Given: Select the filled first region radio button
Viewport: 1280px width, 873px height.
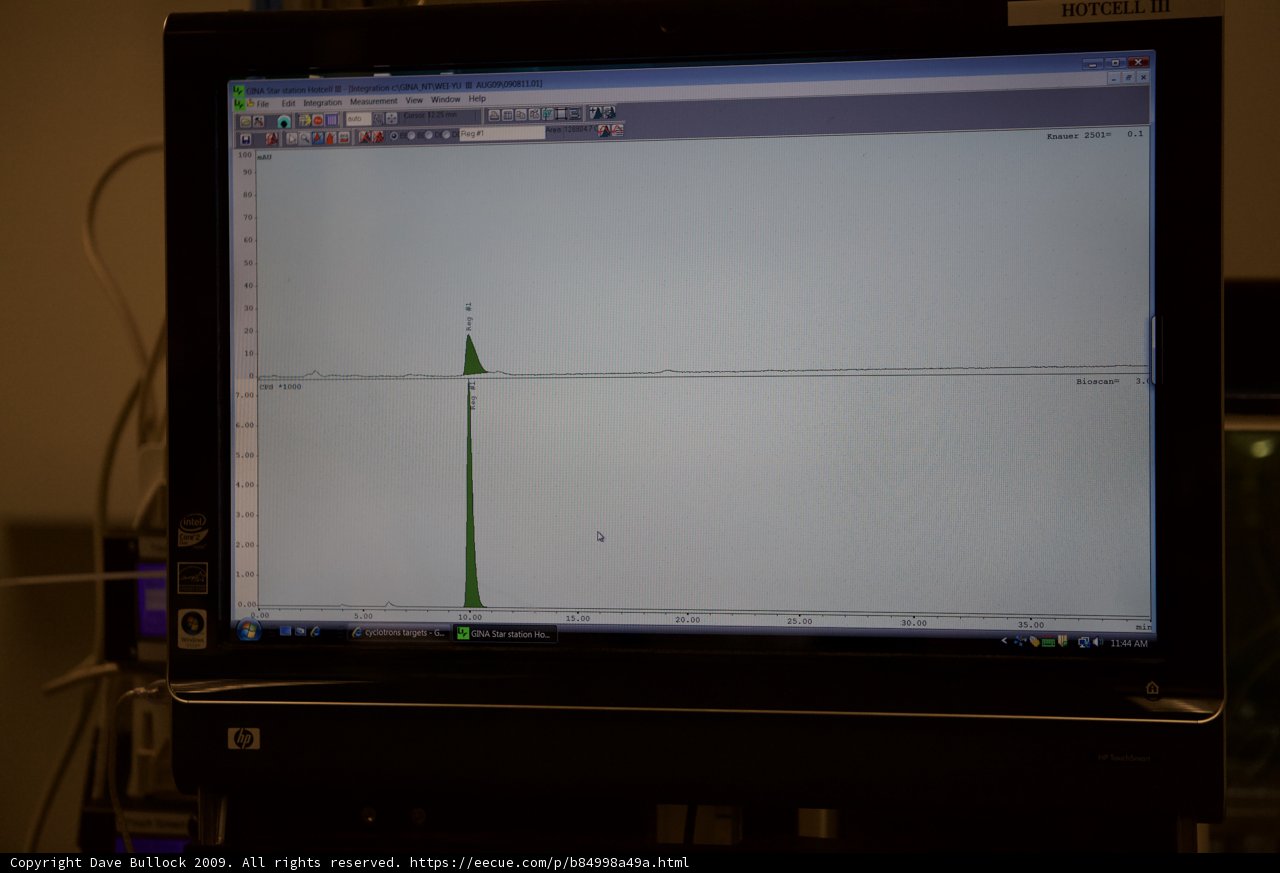Looking at the screenshot, I should click(393, 136).
